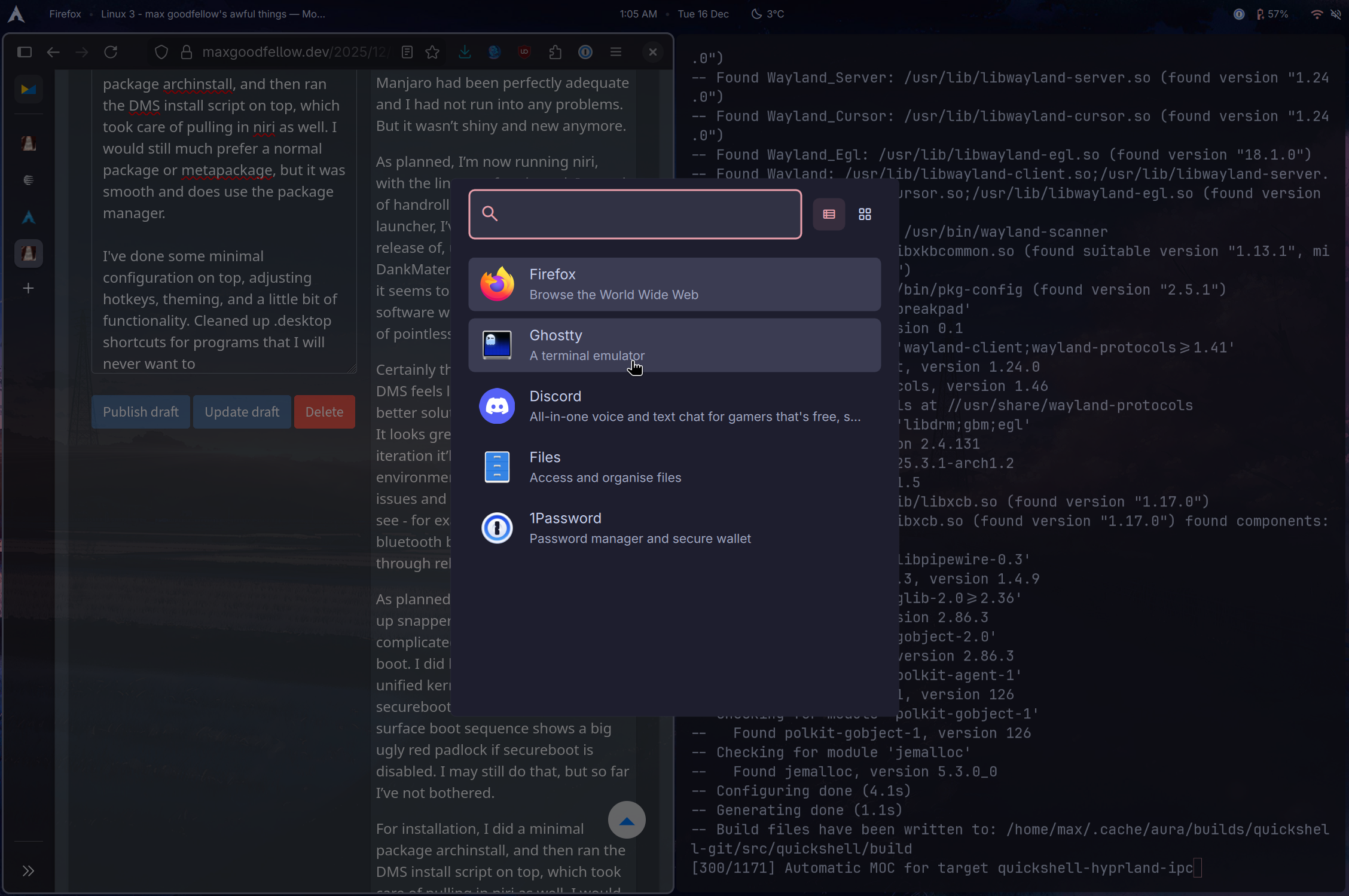Toggle tracking protection with the shield icon

pyautogui.click(x=161, y=52)
